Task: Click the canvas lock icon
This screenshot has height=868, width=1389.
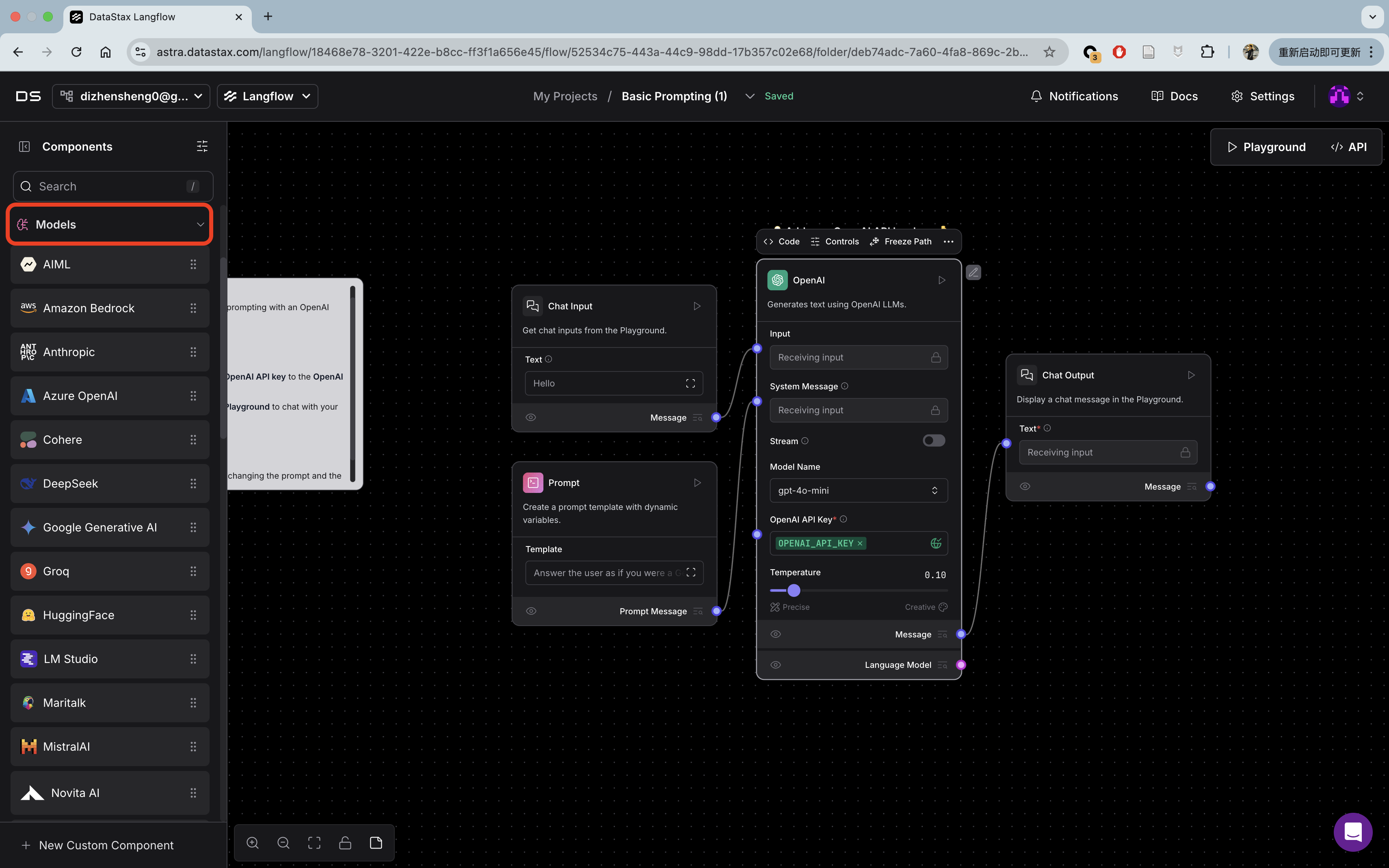Action: point(345,843)
